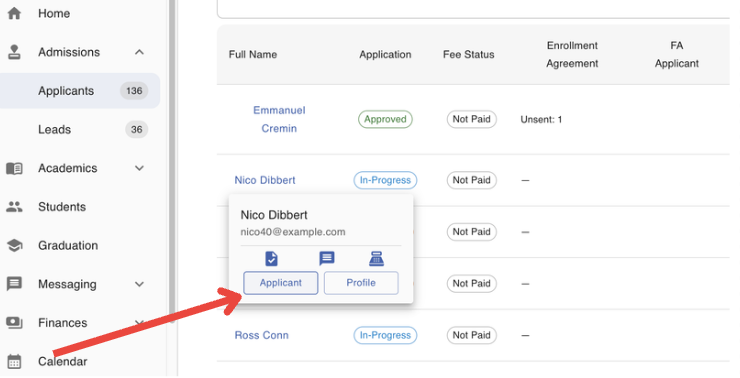Click In-Progress badge in Ross Conn row

(385, 335)
